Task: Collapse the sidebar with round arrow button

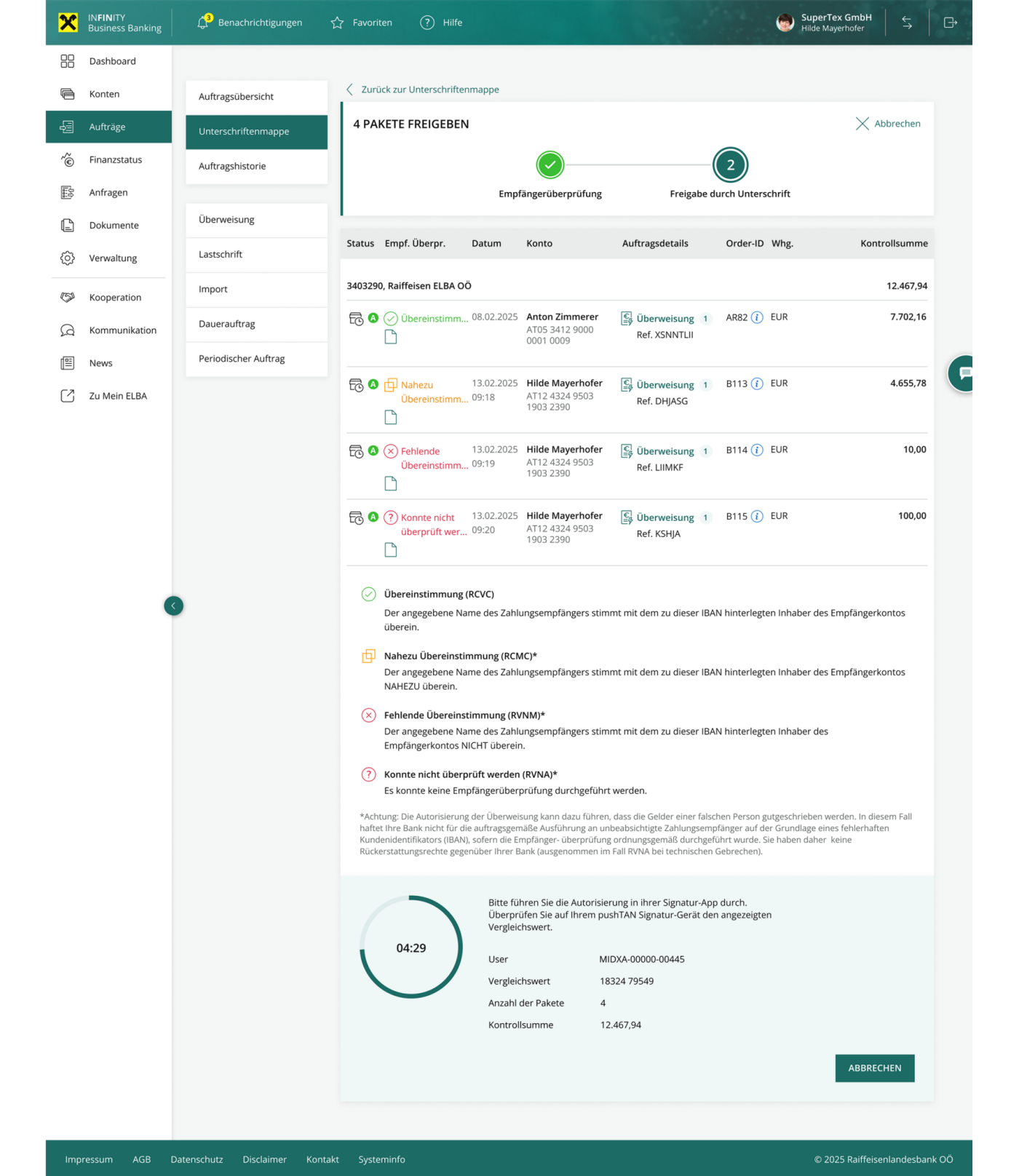Action: click(x=173, y=605)
